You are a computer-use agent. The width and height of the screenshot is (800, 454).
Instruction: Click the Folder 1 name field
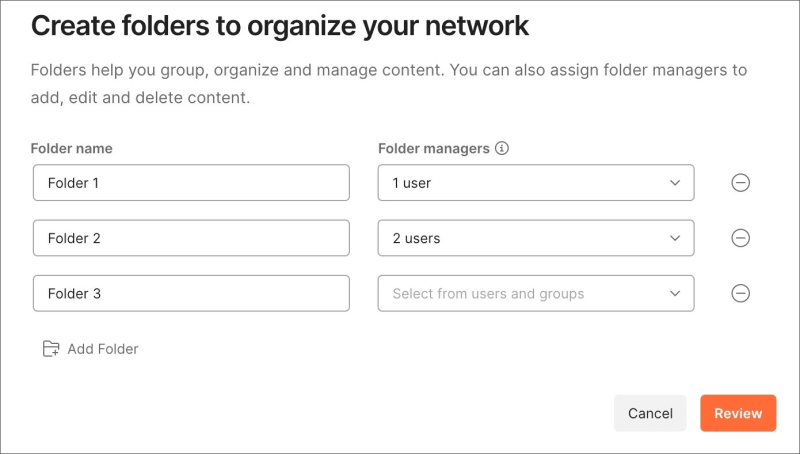tap(191, 183)
